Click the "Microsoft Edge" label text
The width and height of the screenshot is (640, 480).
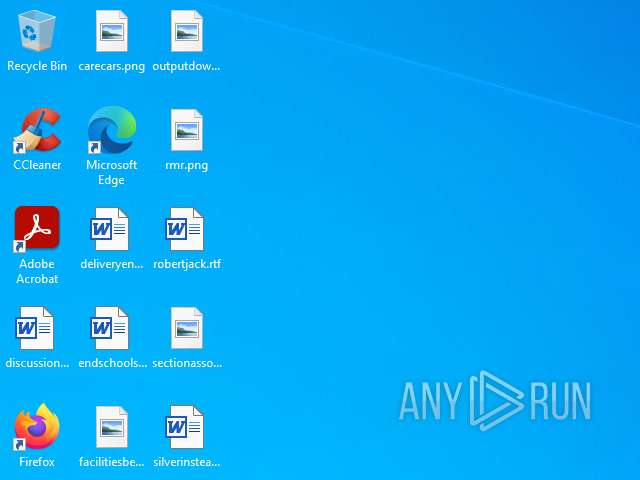tap(111, 172)
